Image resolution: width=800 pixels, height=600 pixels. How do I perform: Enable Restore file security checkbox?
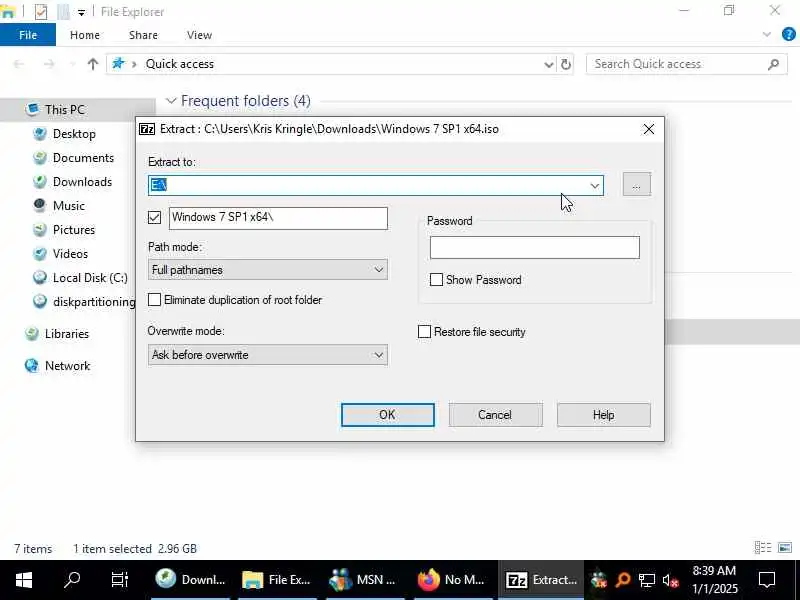click(x=424, y=332)
